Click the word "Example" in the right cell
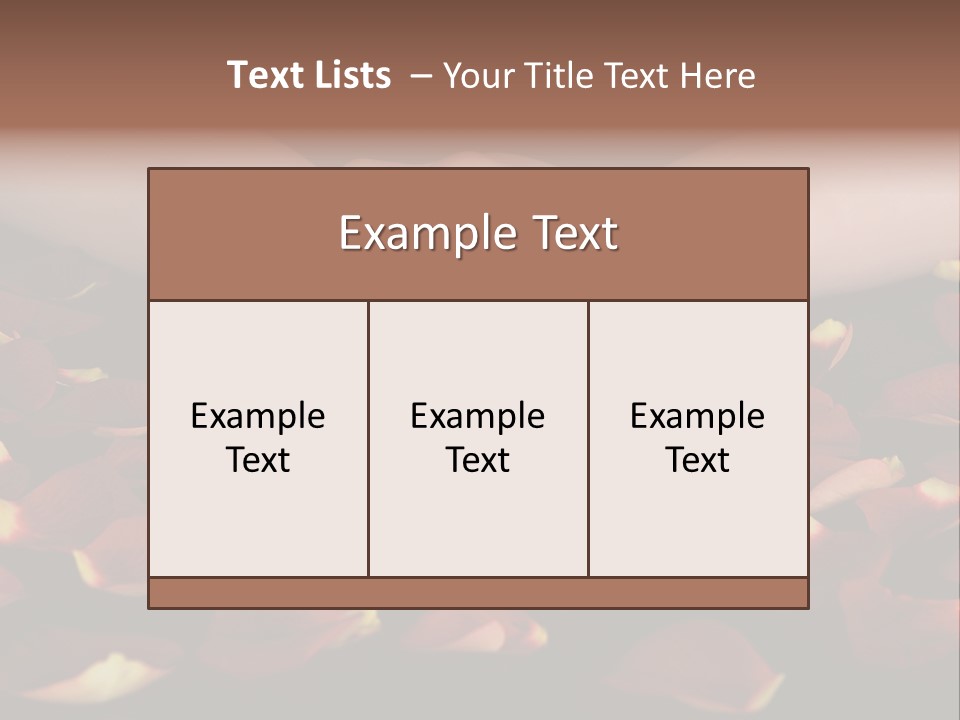The height and width of the screenshot is (720, 960). tap(697, 418)
